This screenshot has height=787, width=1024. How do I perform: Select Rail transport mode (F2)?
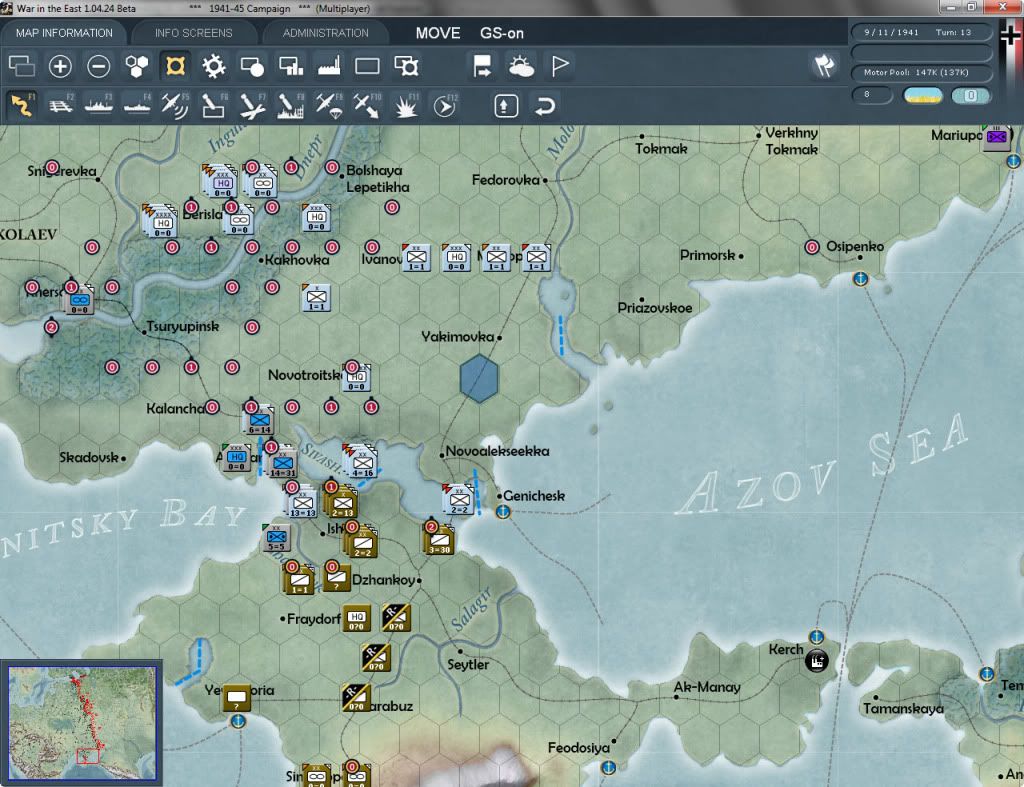tap(61, 105)
